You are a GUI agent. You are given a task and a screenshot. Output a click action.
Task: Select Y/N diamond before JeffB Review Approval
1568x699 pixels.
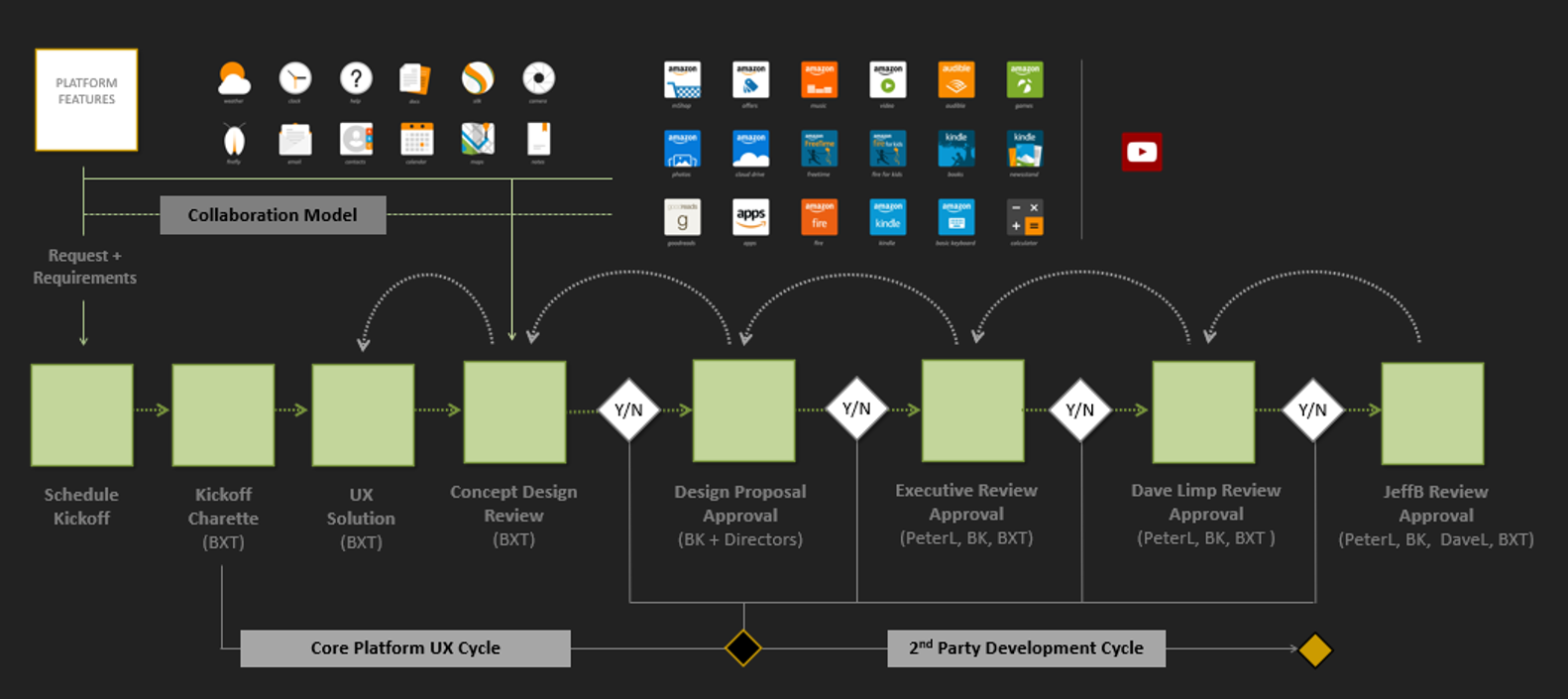pos(1313,409)
